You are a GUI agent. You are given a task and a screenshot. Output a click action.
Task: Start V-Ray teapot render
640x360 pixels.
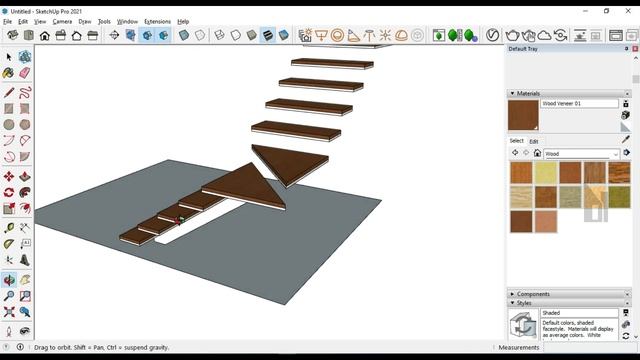[x=512, y=36]
